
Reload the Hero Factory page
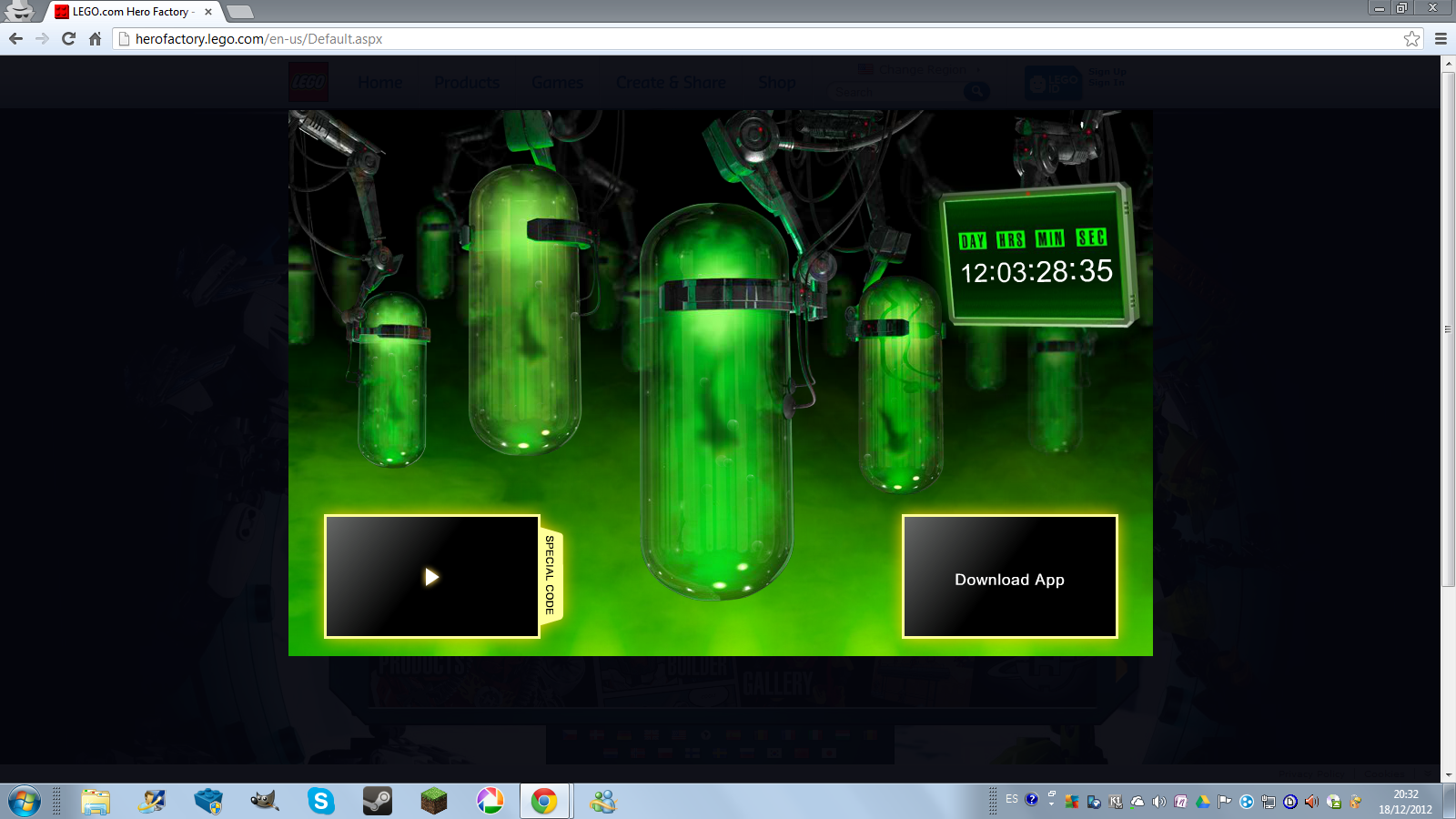tap(68, 38)
